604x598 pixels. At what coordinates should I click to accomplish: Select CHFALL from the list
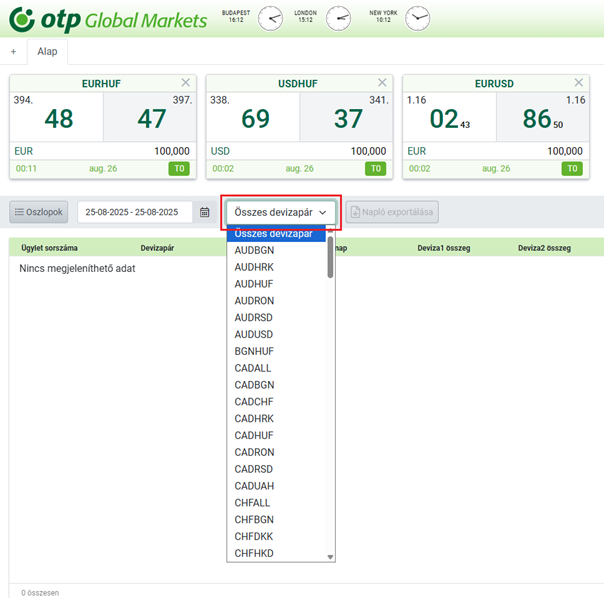(276, 503)
